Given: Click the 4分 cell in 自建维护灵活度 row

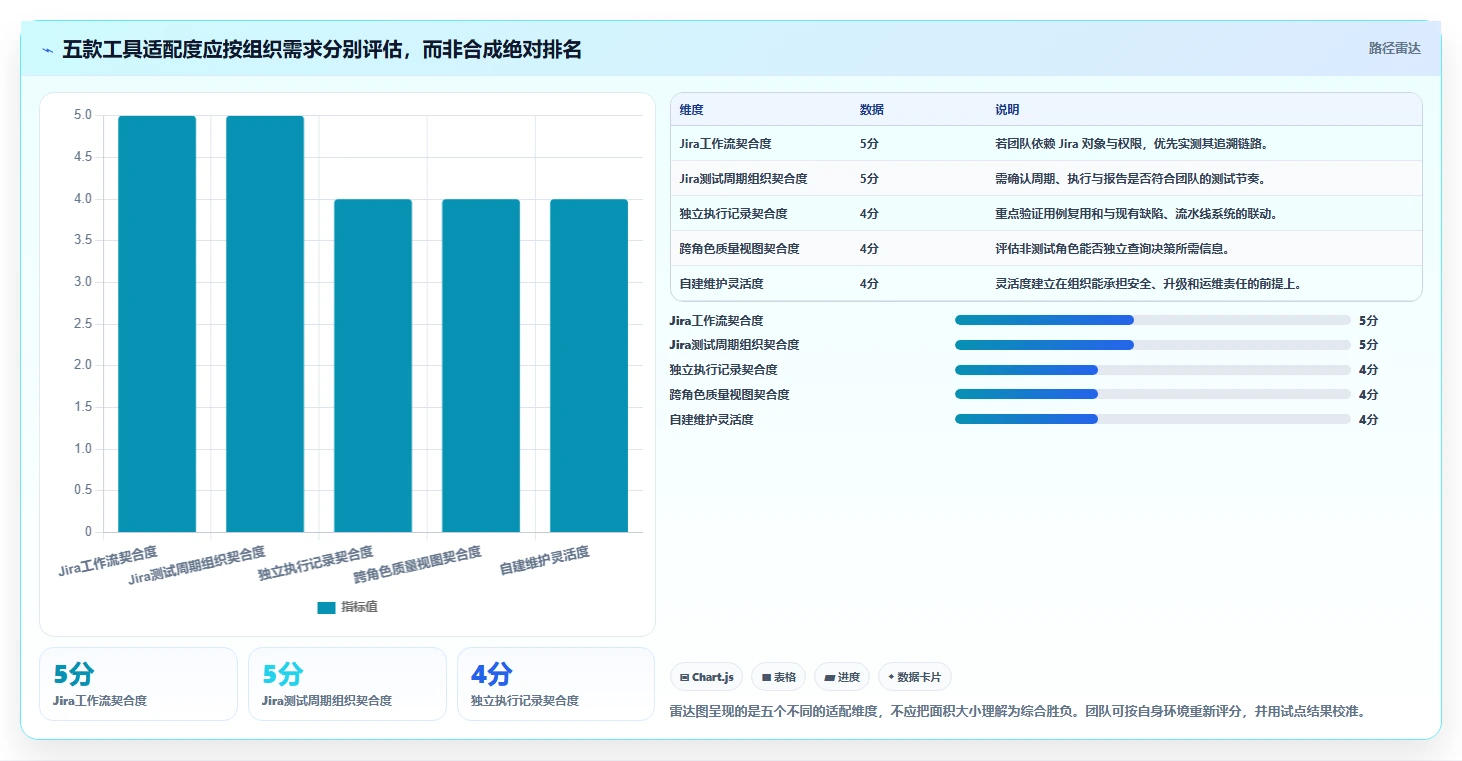Looking at the screenshot, I should coord(869,284).
